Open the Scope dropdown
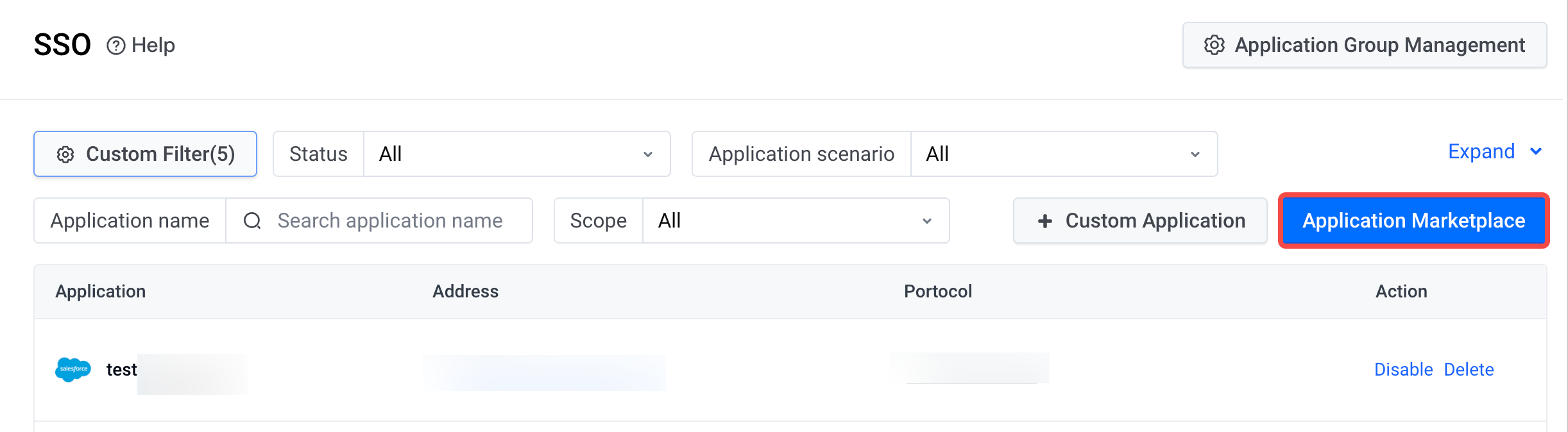The image size is (1568, 432). (796, 220)
